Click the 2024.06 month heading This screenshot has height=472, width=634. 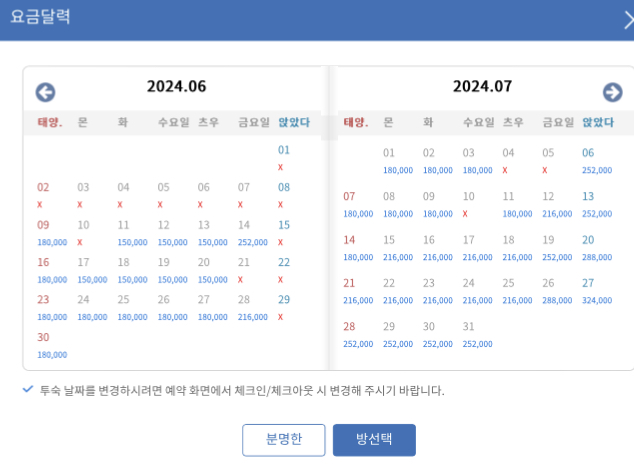176,86
